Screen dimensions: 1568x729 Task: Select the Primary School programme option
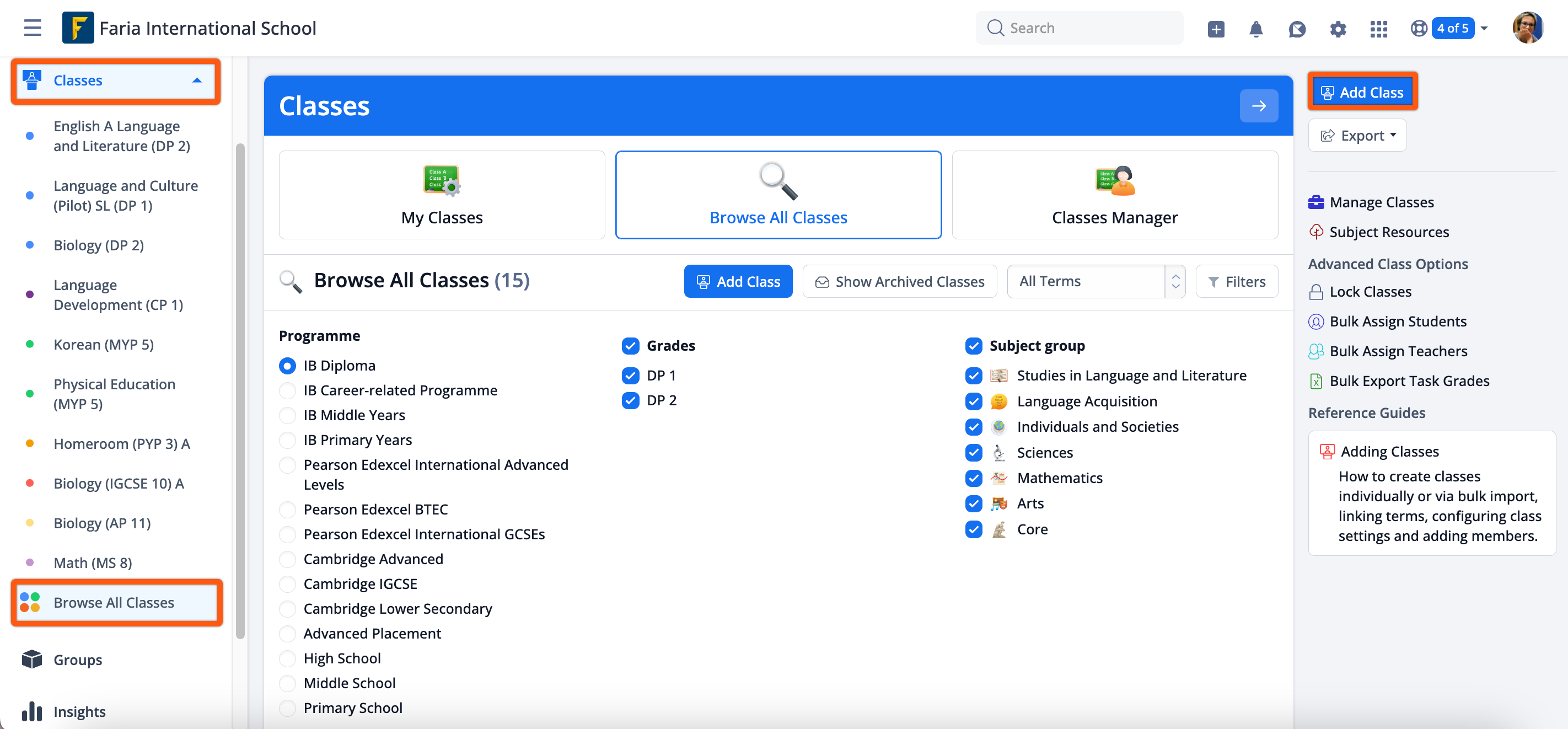[x=287, y=707]
